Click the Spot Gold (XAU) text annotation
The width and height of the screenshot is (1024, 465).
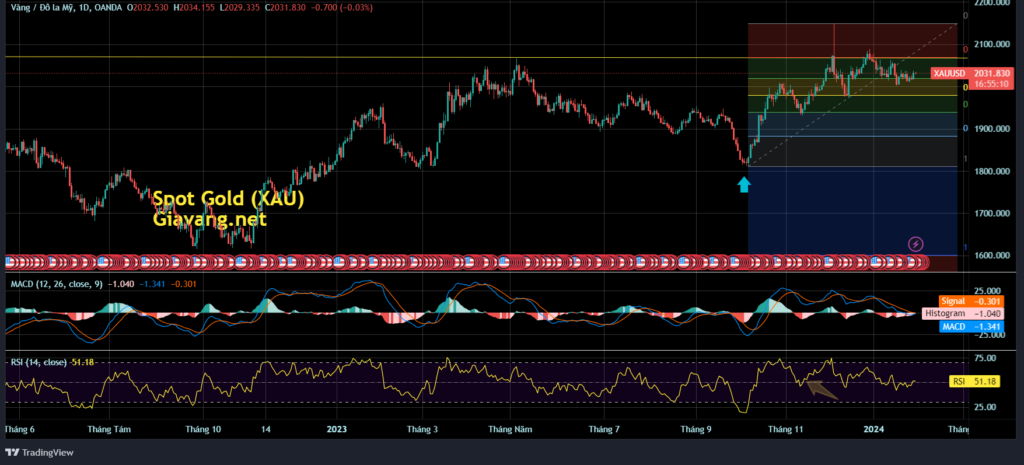coord(227,199)
